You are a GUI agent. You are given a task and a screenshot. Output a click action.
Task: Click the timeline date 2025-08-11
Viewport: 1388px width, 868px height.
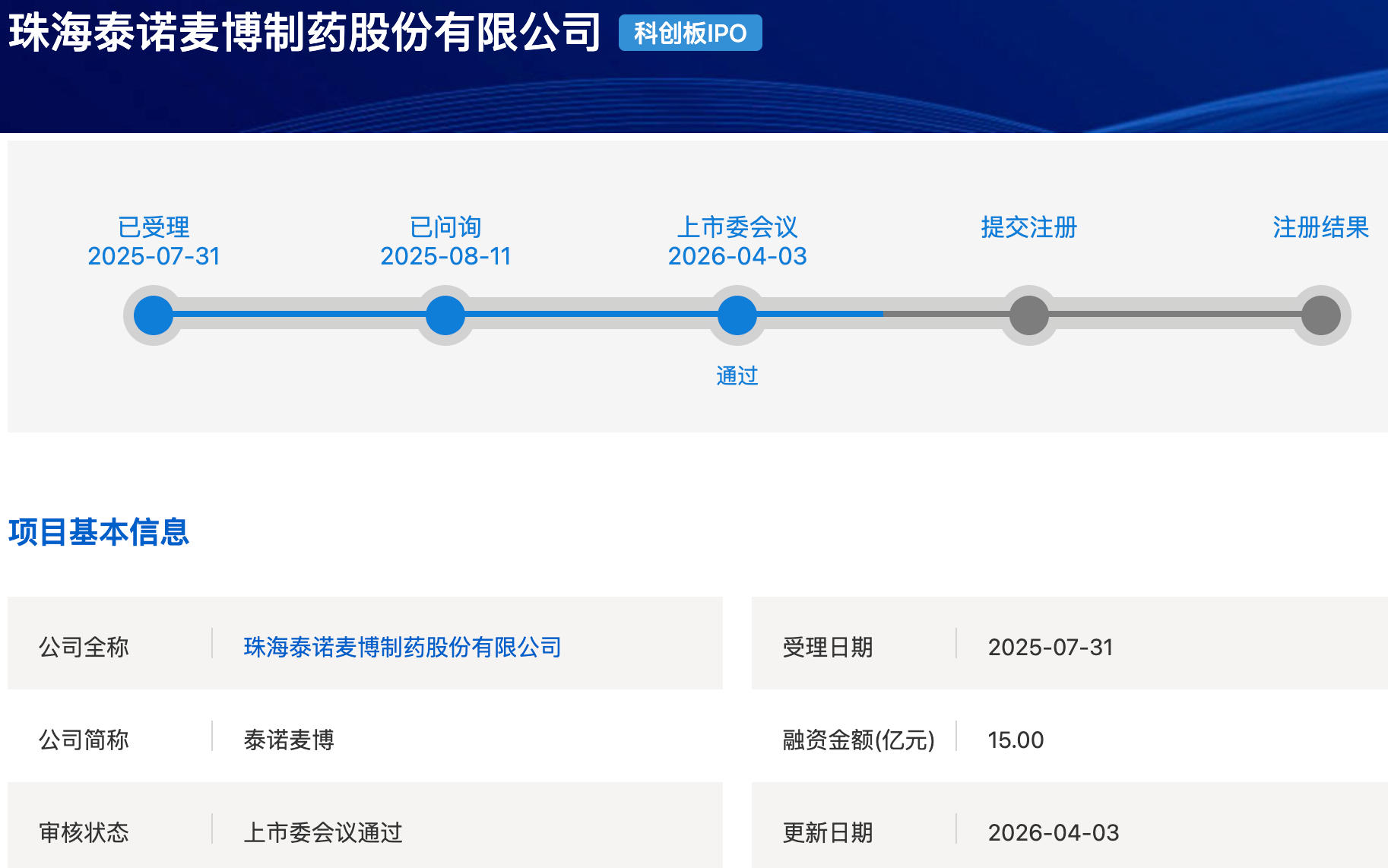445,256
